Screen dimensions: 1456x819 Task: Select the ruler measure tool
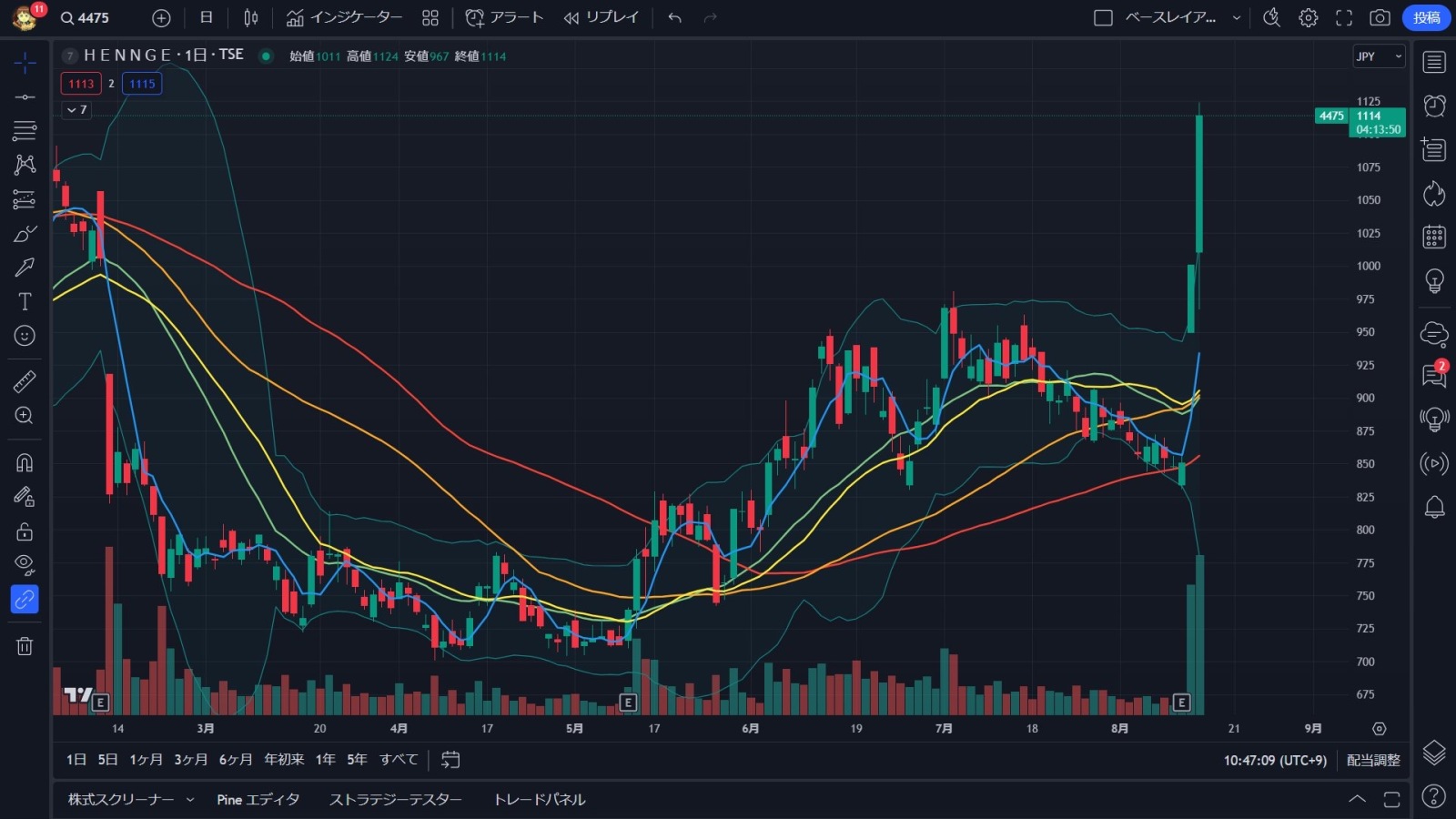pyautogui.click(x=25, y=381)
